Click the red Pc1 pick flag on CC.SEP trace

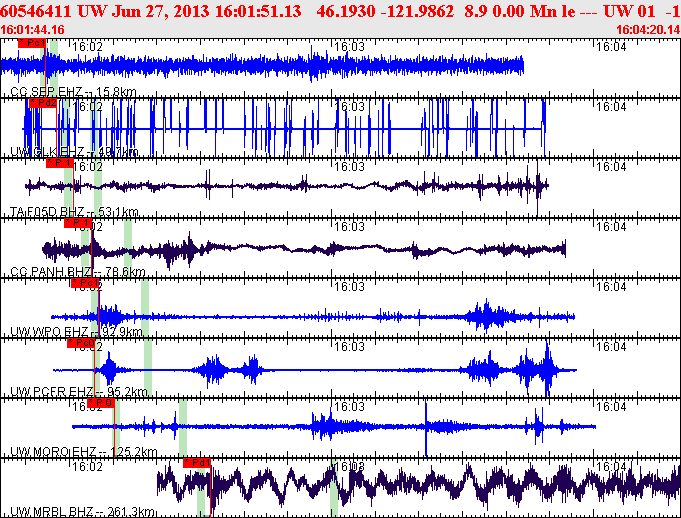click(32, 44)
